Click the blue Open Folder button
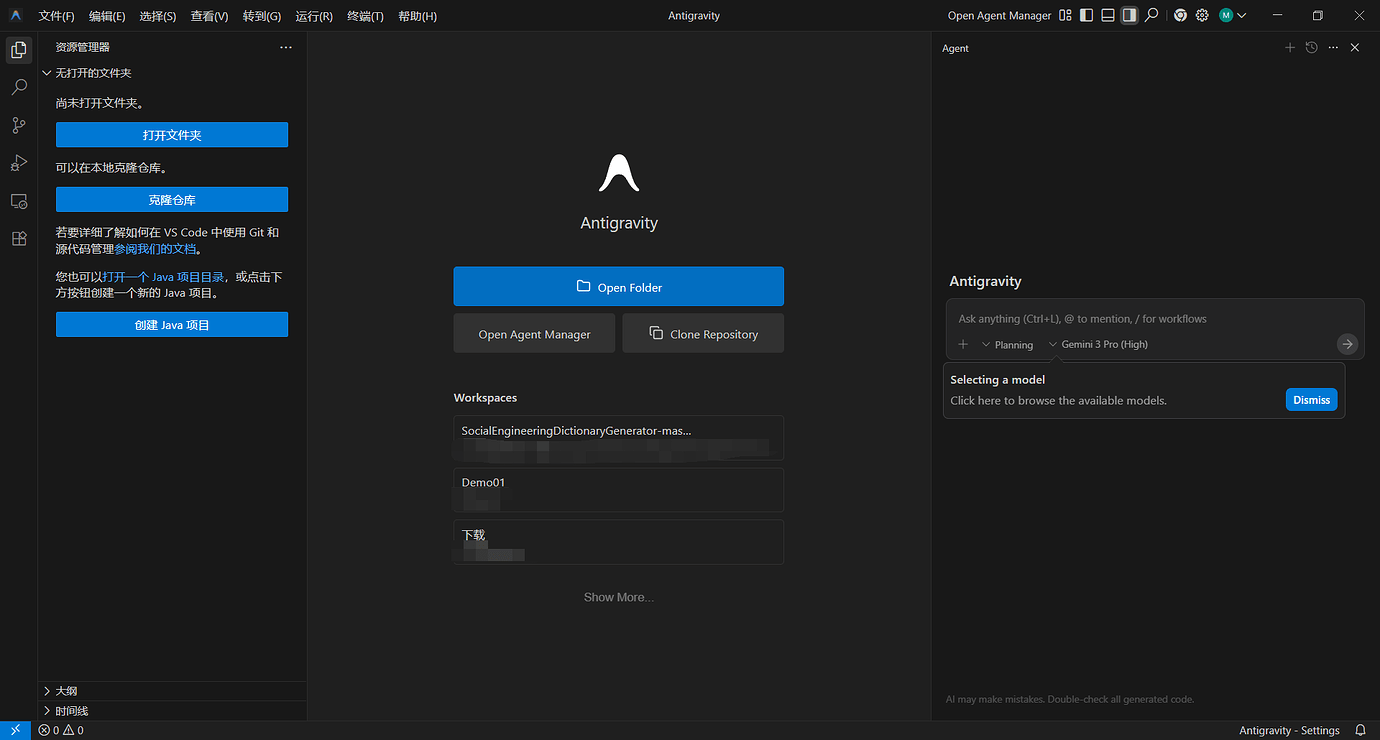The height and width of the screenshot is (740, 1380). (x=618, y=286)
